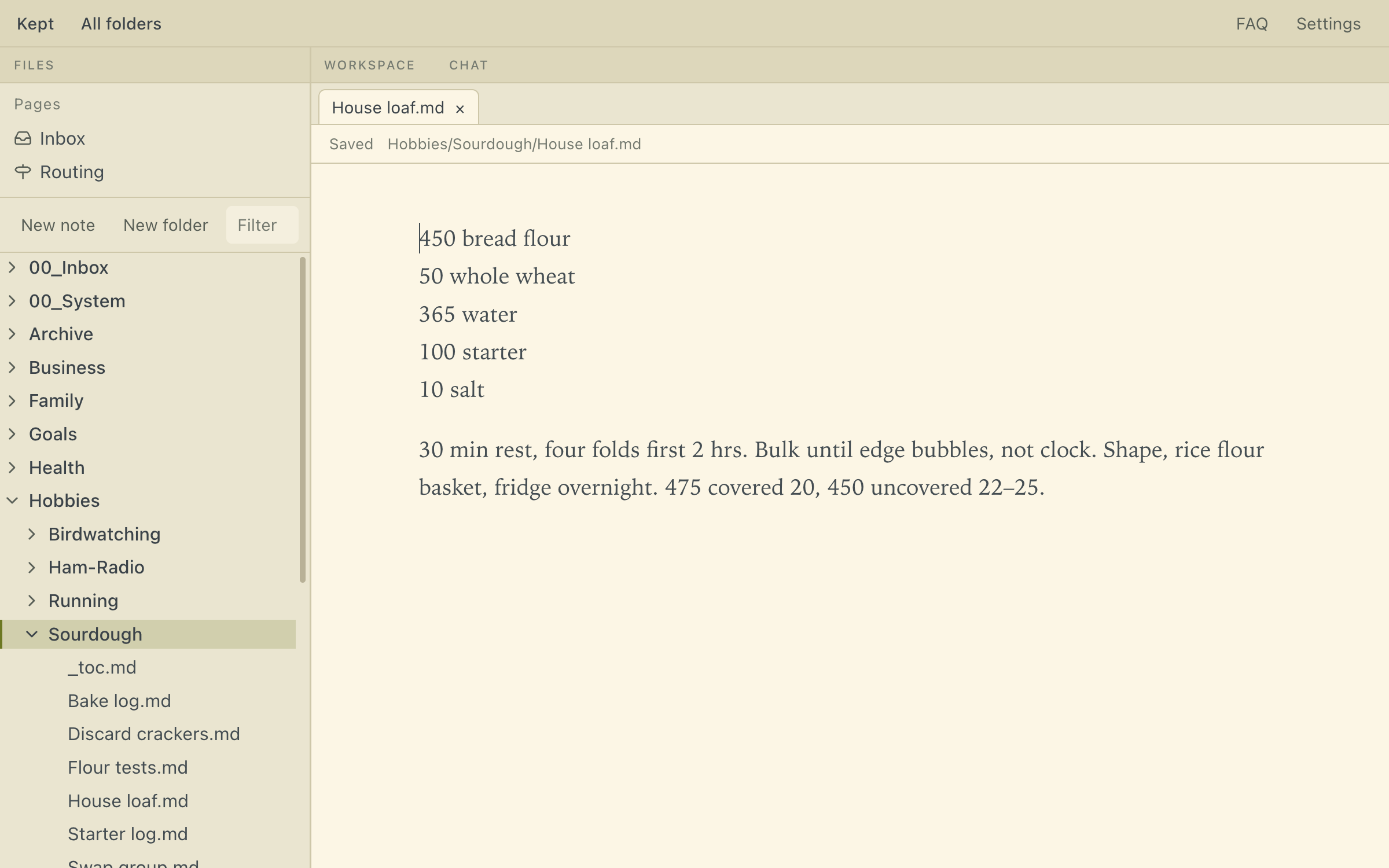Open the FAQ link
This screenshot has height=868, width=1389.
point(1252,24)
